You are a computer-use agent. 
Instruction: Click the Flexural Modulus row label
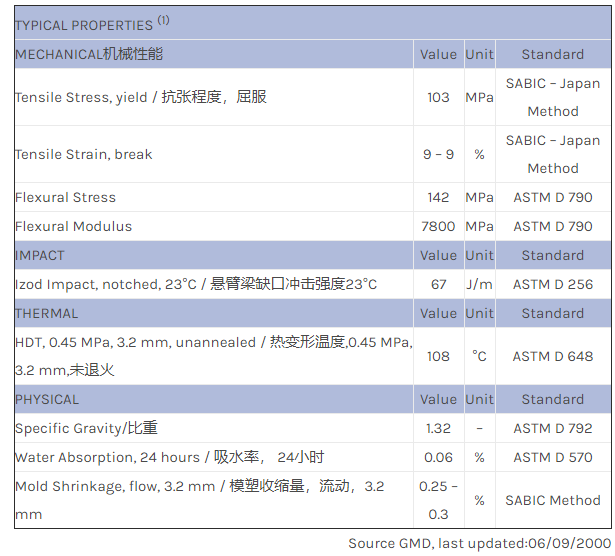pyautogui.click(x=74, y=226)
